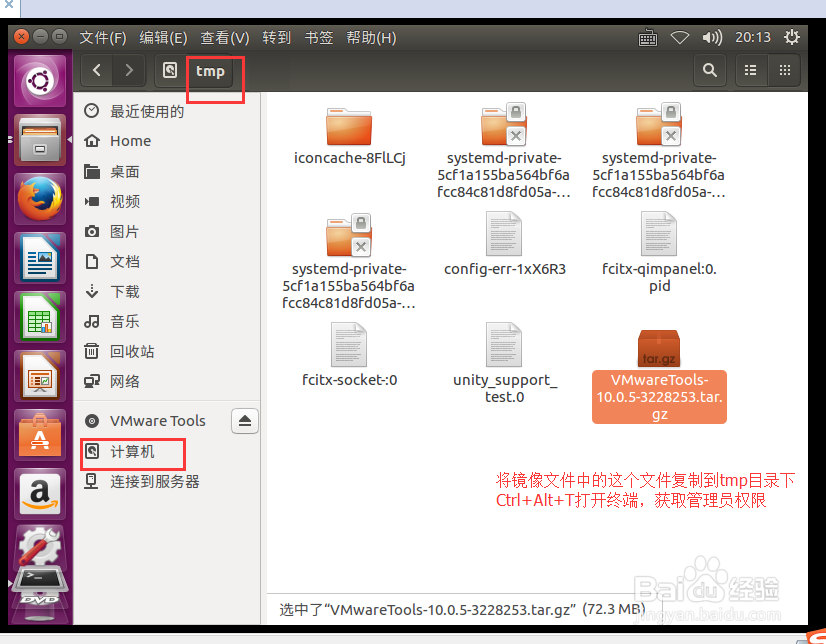Open the 书签 menu
The width and height of the screenshot is (826, 644).
pyautogui.click(x=319, y=37)
